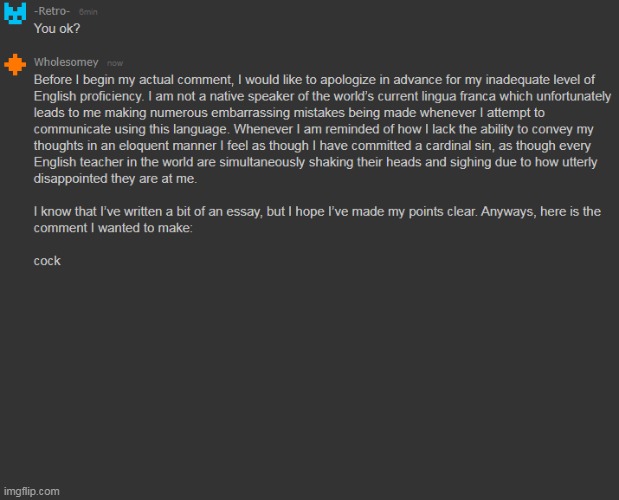Click the "now" timestamp beside Wholesomey
The height and width of the screenshot is (500, 619).
(115, 63)
